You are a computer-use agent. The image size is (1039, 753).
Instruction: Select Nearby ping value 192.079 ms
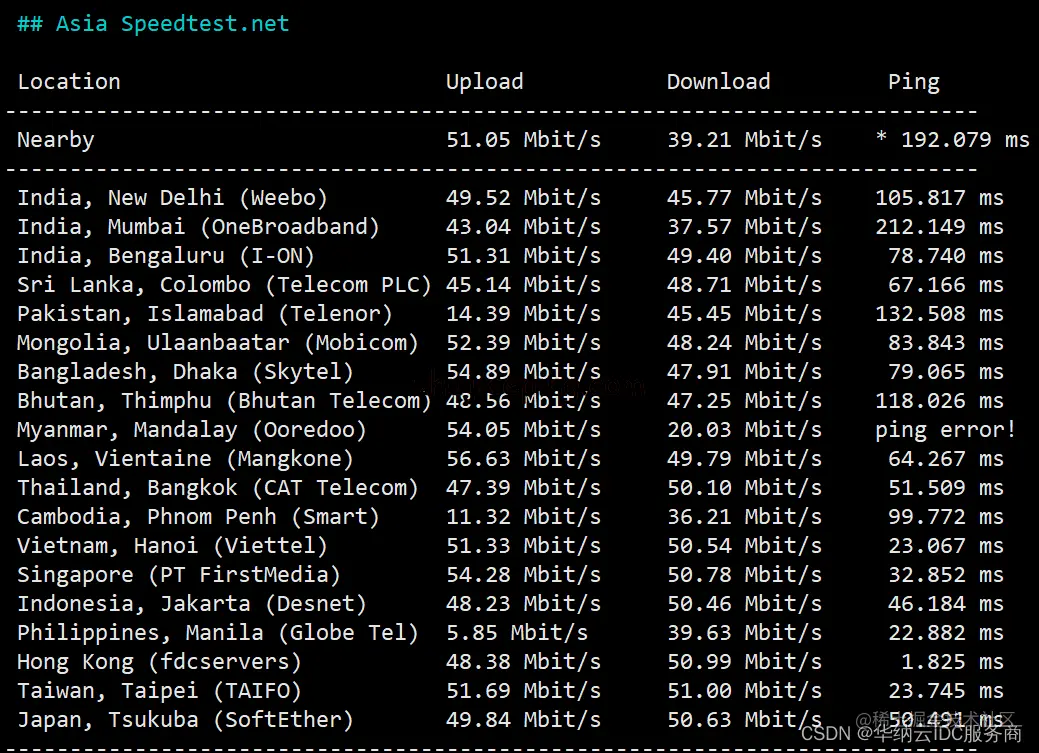click(965, 140)
